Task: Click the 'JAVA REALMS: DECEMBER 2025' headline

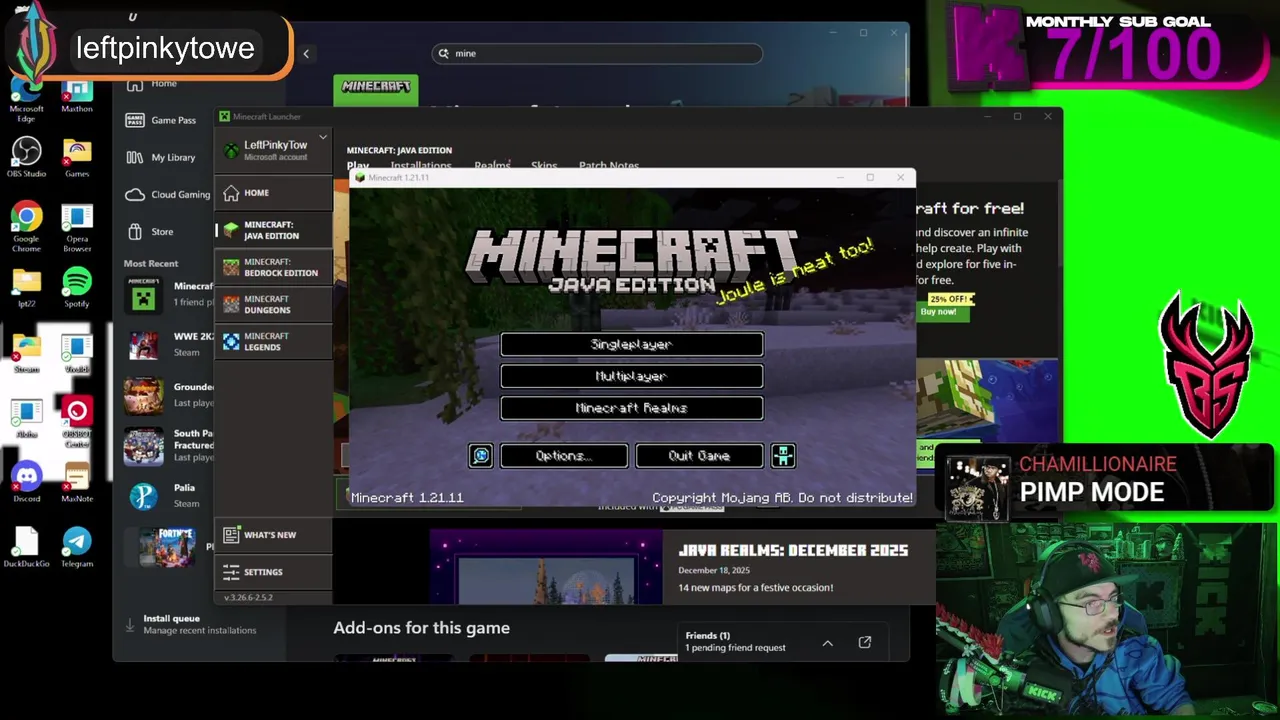Action: pyautogui.click(x=793, y=551)
